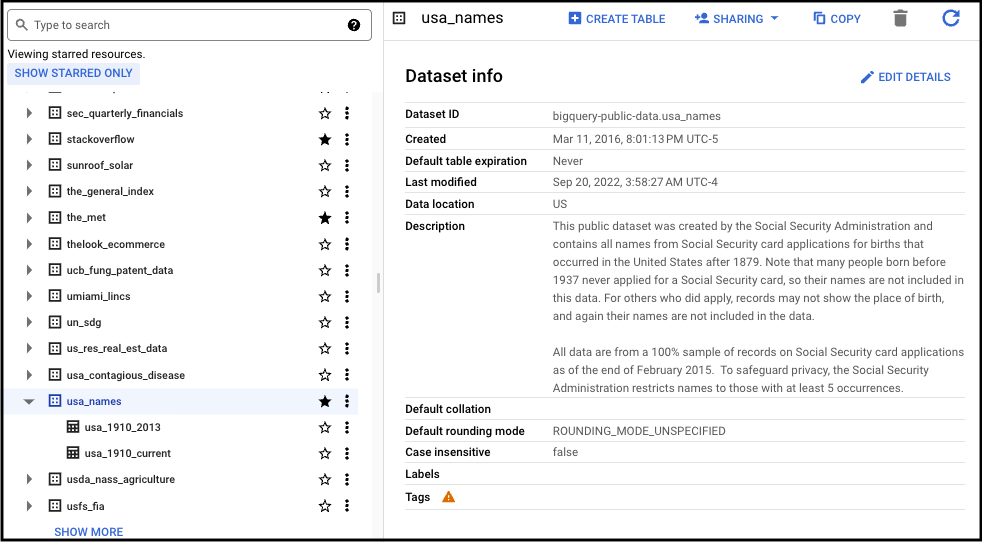
Task: Open more actions for thelook_ecommerce
Action: click(x=347, y=244)
